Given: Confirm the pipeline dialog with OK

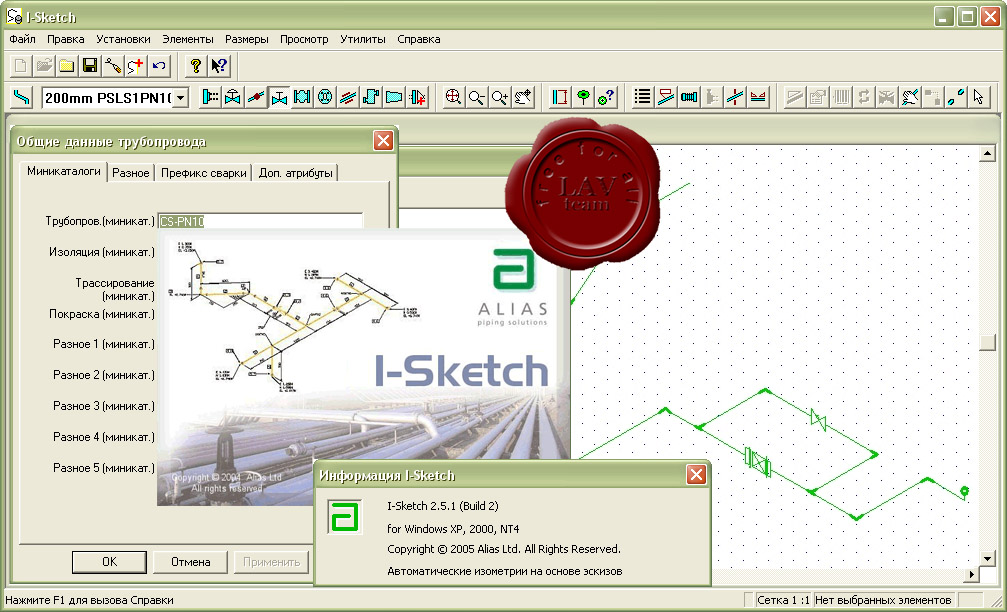Looking at the screenshot, I should pos(109,562).
